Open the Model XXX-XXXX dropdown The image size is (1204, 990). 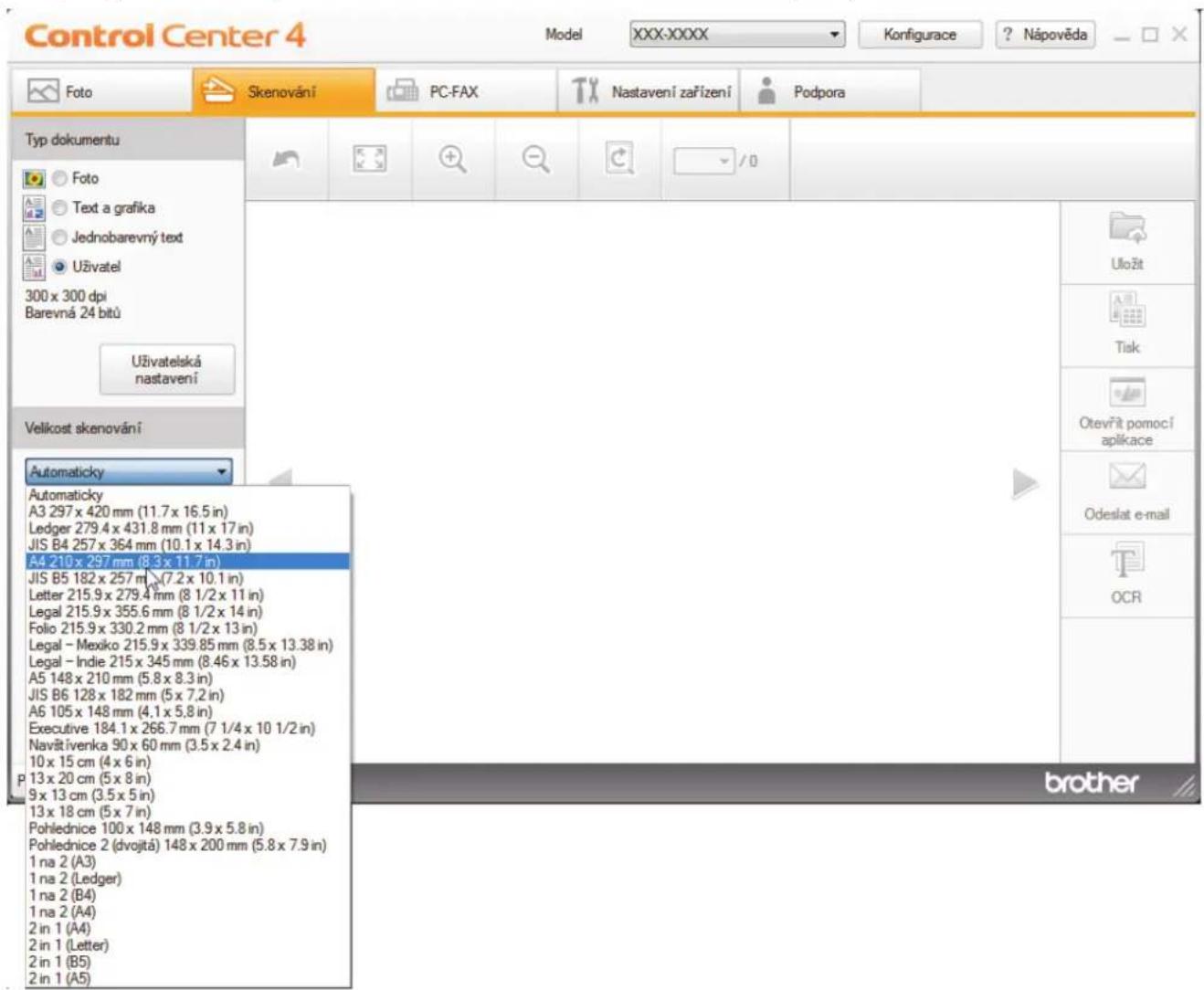(x=736, y=35)
